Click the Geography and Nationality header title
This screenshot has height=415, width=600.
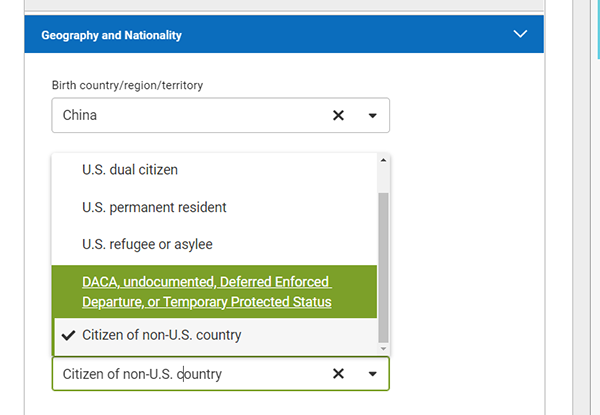pos(111,35)
